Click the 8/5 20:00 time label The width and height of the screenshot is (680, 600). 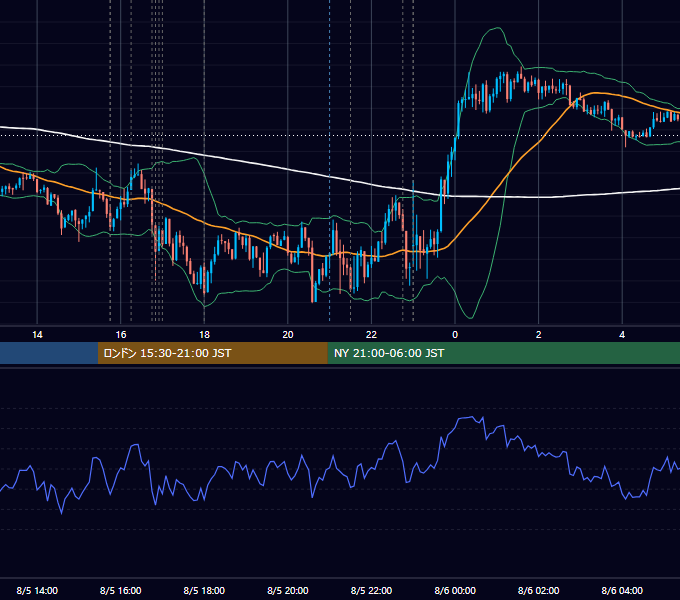288,590
